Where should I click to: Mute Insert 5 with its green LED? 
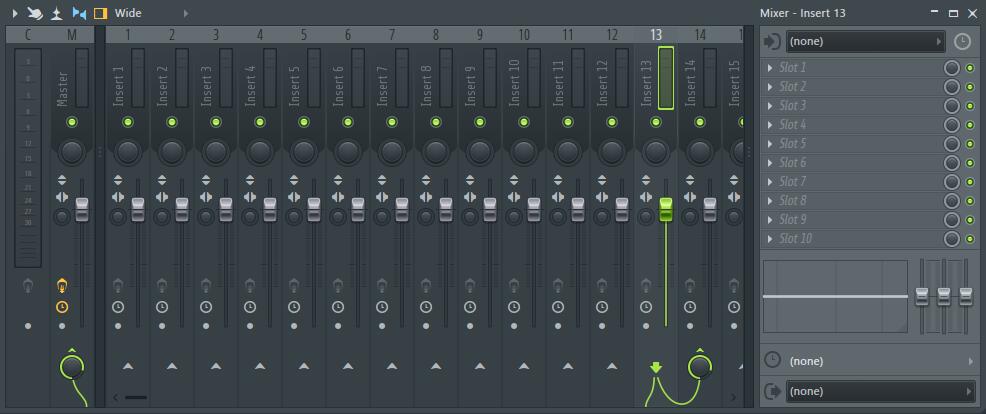click(x=304, y=122)
